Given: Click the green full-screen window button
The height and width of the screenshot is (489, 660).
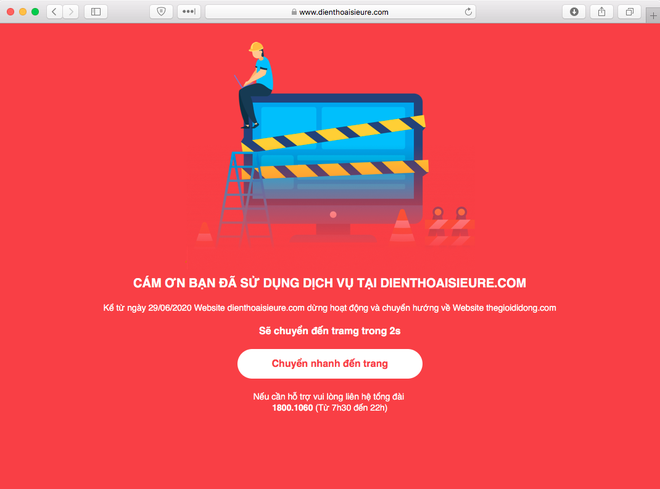Looking at the screenshot, I should pyautogui.click(x=35, y=12).
